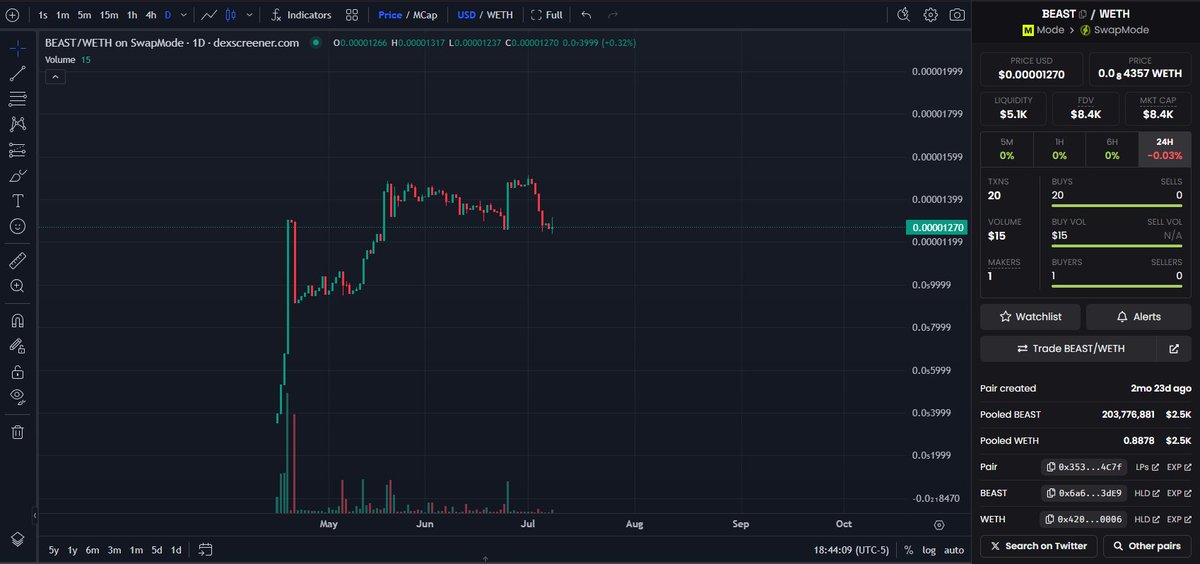
Task: Set date range to 5y
Action: pyautogui.click(x=54, y=550)
